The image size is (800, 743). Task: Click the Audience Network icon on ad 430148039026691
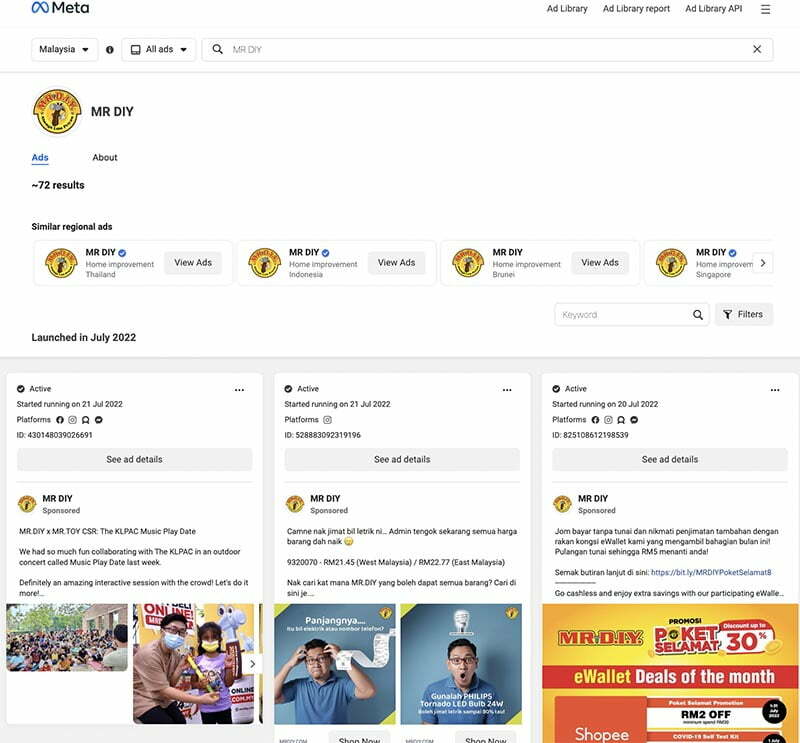(86, 420)
